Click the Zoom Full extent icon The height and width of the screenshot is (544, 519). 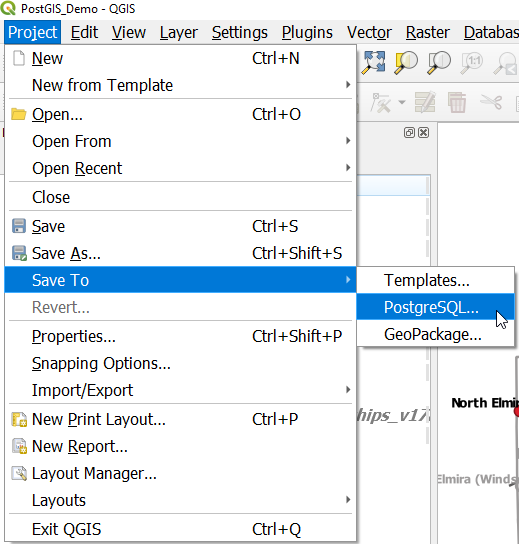(373, 62)
